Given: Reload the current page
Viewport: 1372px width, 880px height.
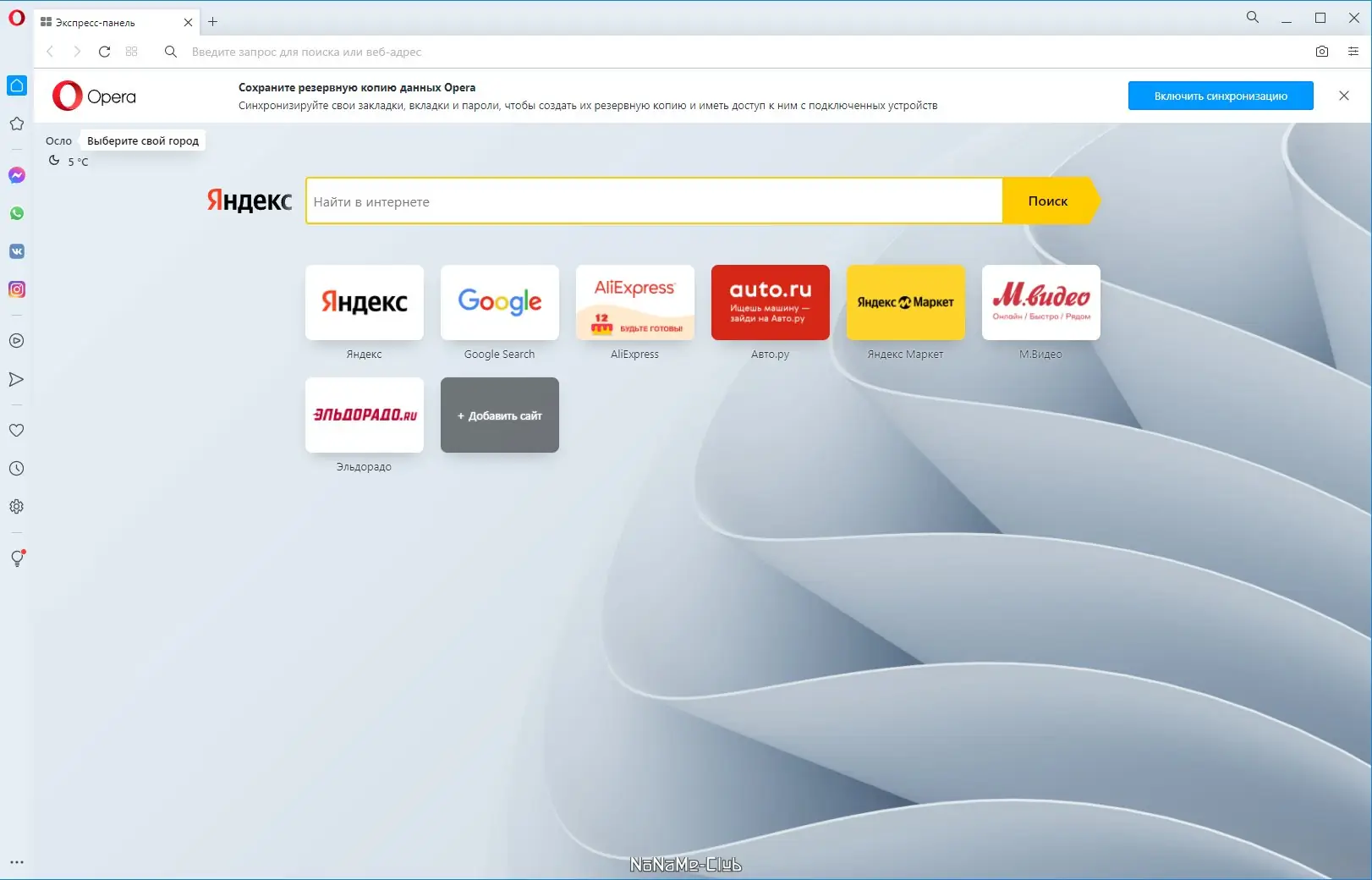Looking at the screenshot, I should tap(105, 52).
